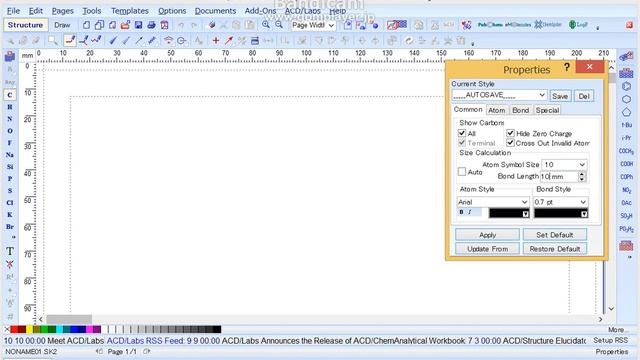Select the red reaction arrow tool
The height and width of the screenshot is (360, 640).
coord(229,40)
